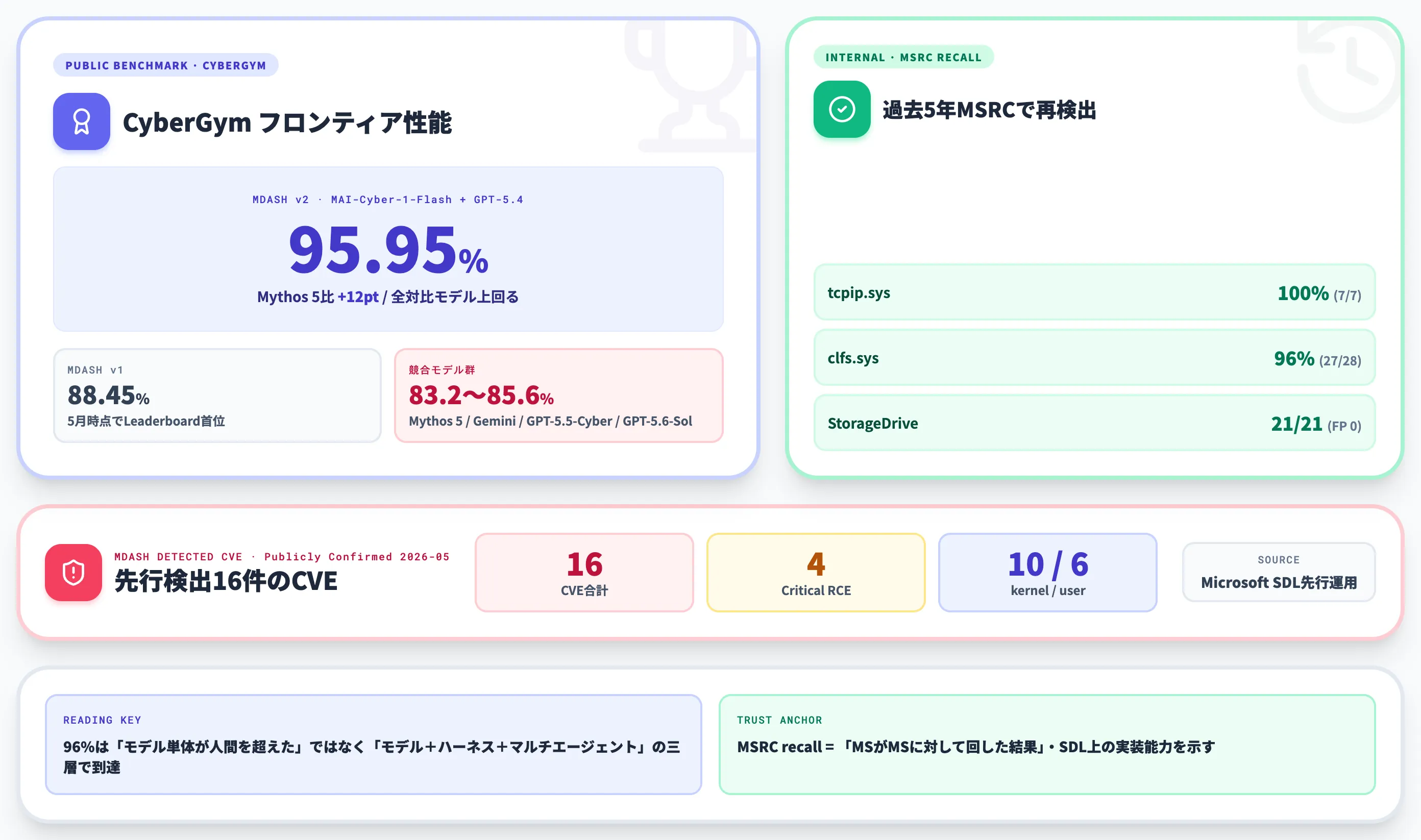Click the 100% (7/7) recall value

[x=1319, y=293]
